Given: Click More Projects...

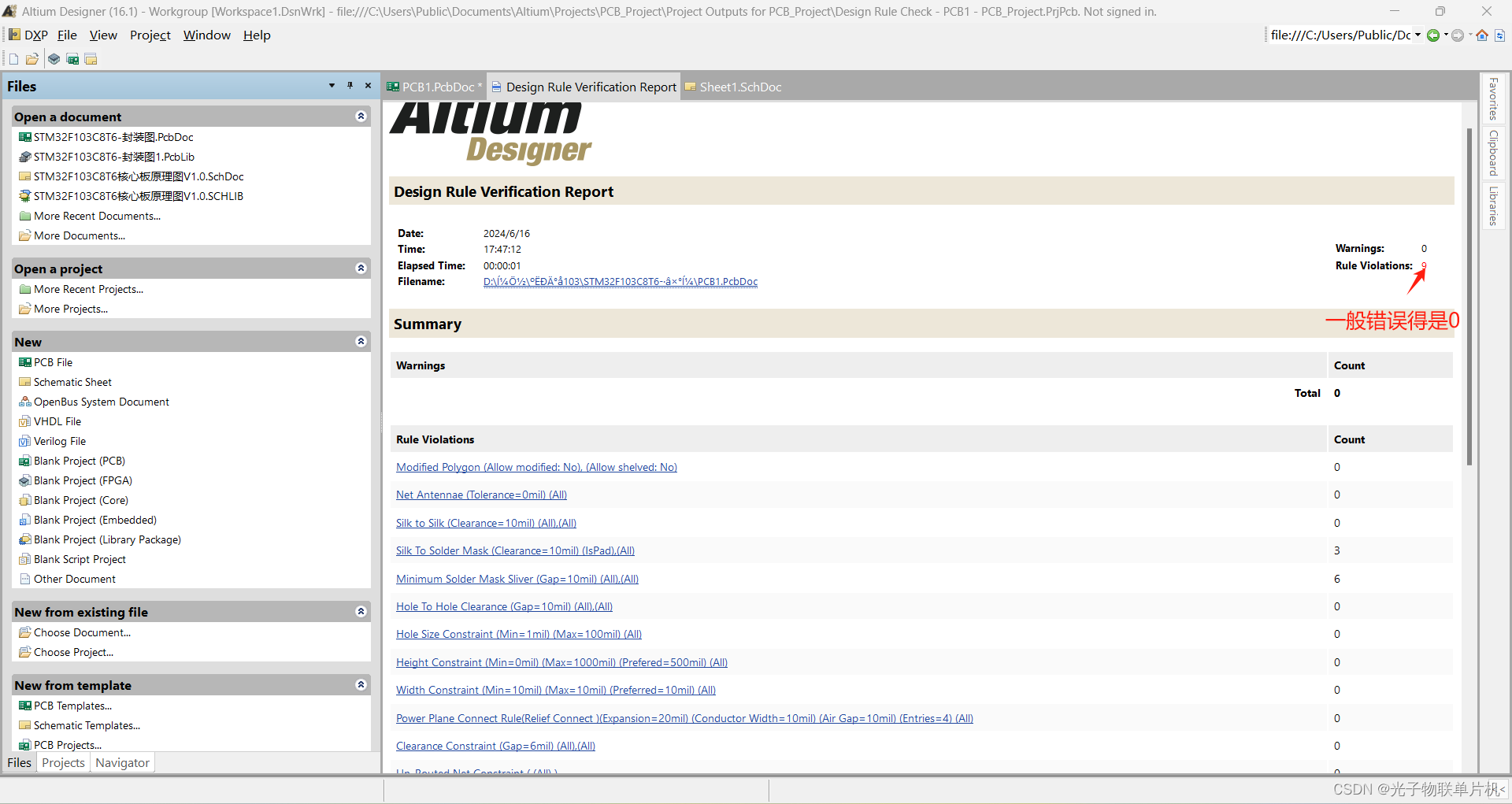Looking at the screenshot, I should [71, 309].
